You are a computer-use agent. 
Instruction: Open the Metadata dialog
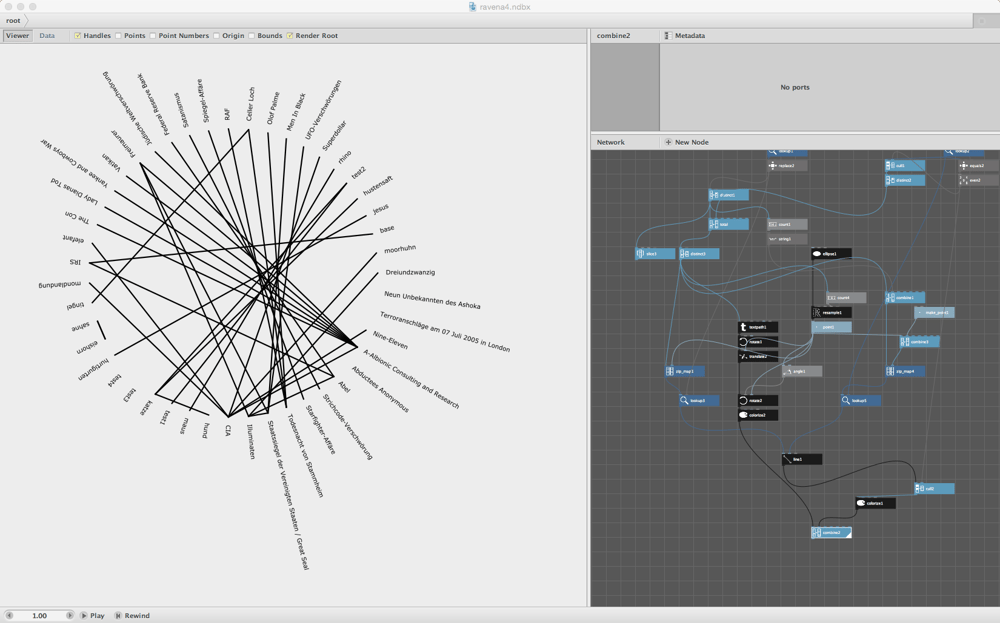pos(685,36)
